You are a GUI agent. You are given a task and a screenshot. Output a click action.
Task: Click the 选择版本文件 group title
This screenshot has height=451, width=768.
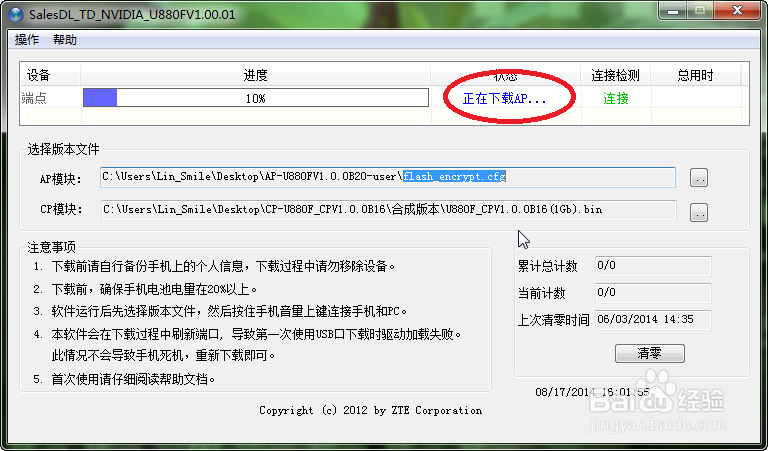tap(63, 149)
